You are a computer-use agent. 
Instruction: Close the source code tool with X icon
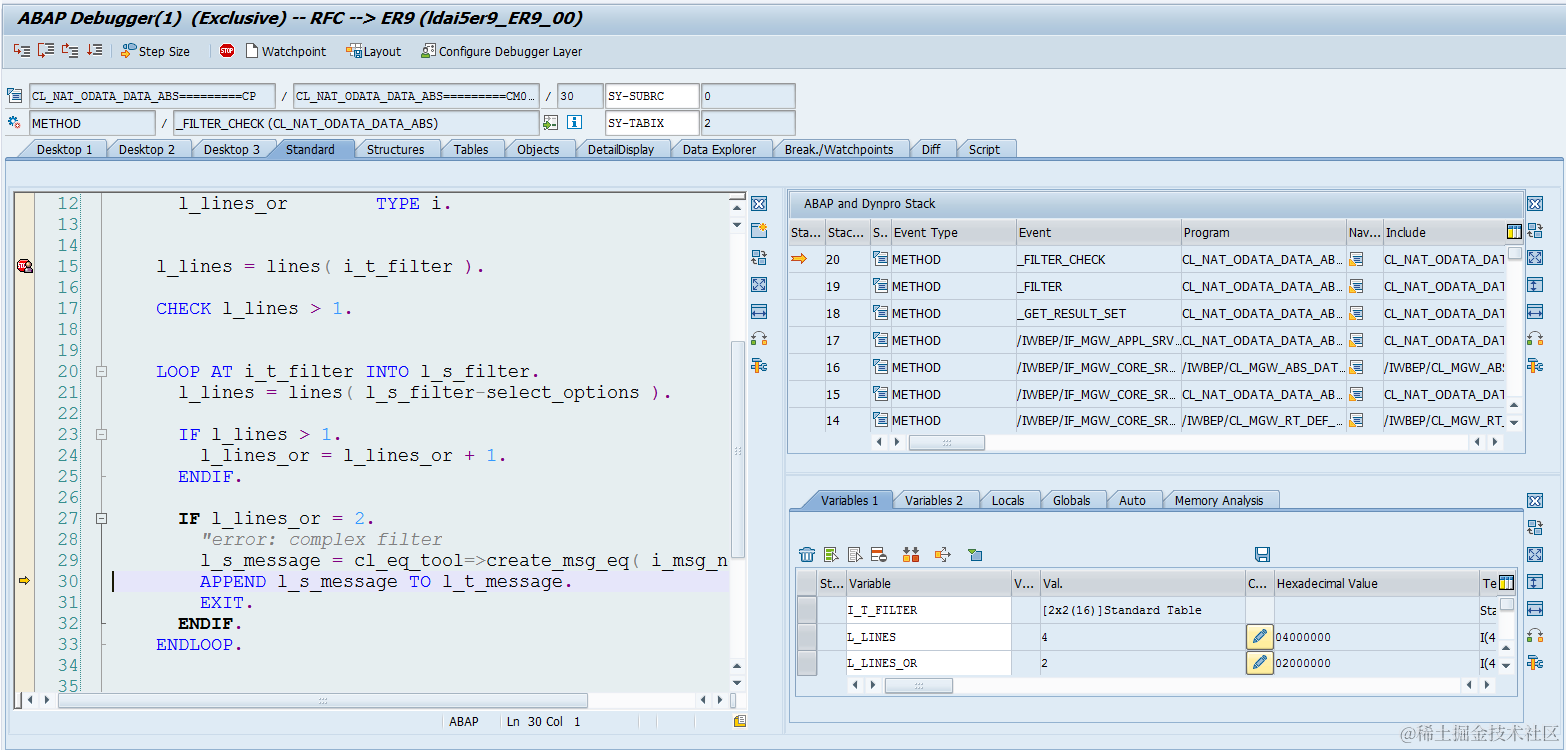(x=759, y=204)
